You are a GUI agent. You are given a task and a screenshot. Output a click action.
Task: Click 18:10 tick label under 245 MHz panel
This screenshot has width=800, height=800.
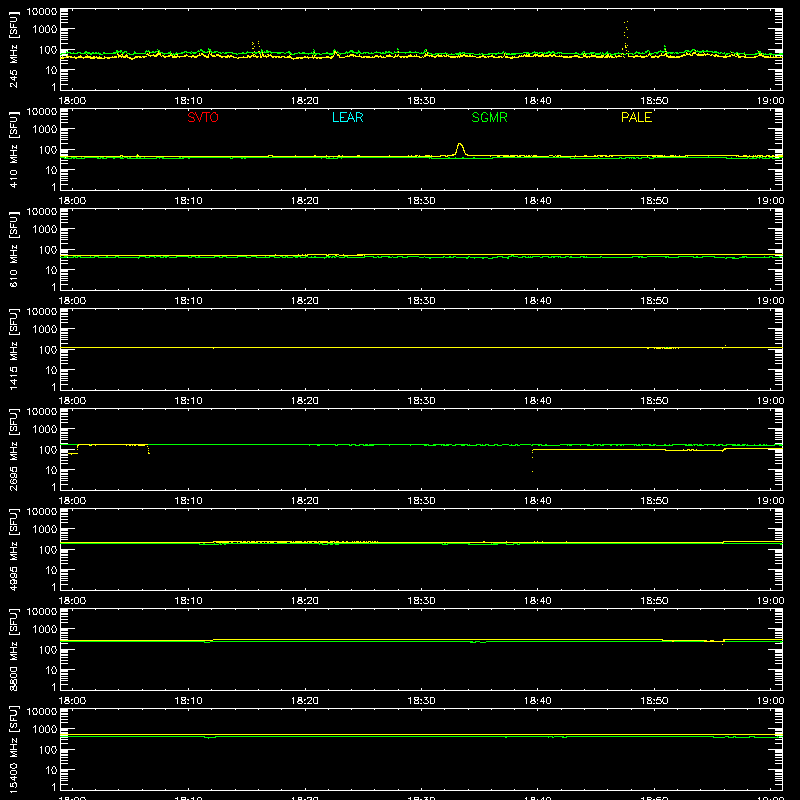[x=188, y=101]
